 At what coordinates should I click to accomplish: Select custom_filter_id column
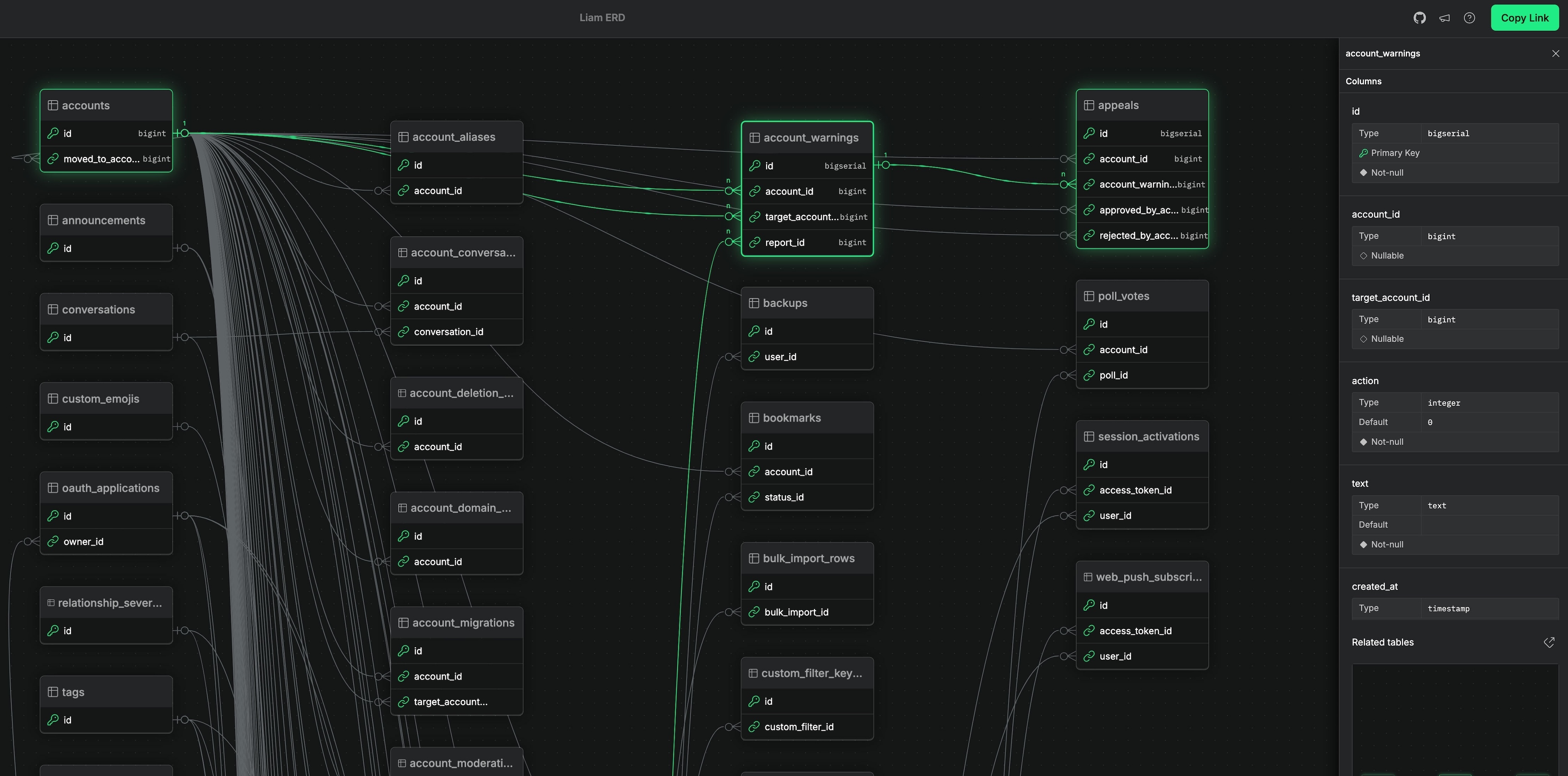tap(807, 727)
